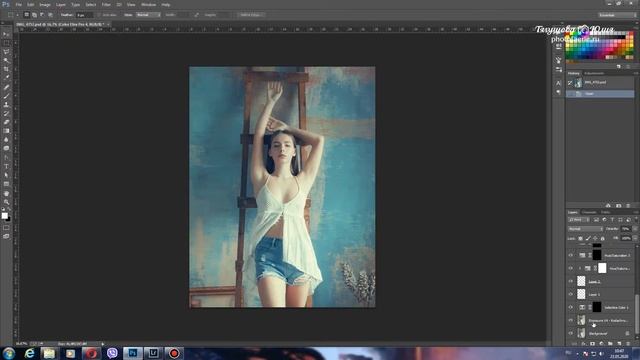The image size is (640, 360).
Task: Hide the Hue/Saturation 2 layer
Action: [571, 255]
